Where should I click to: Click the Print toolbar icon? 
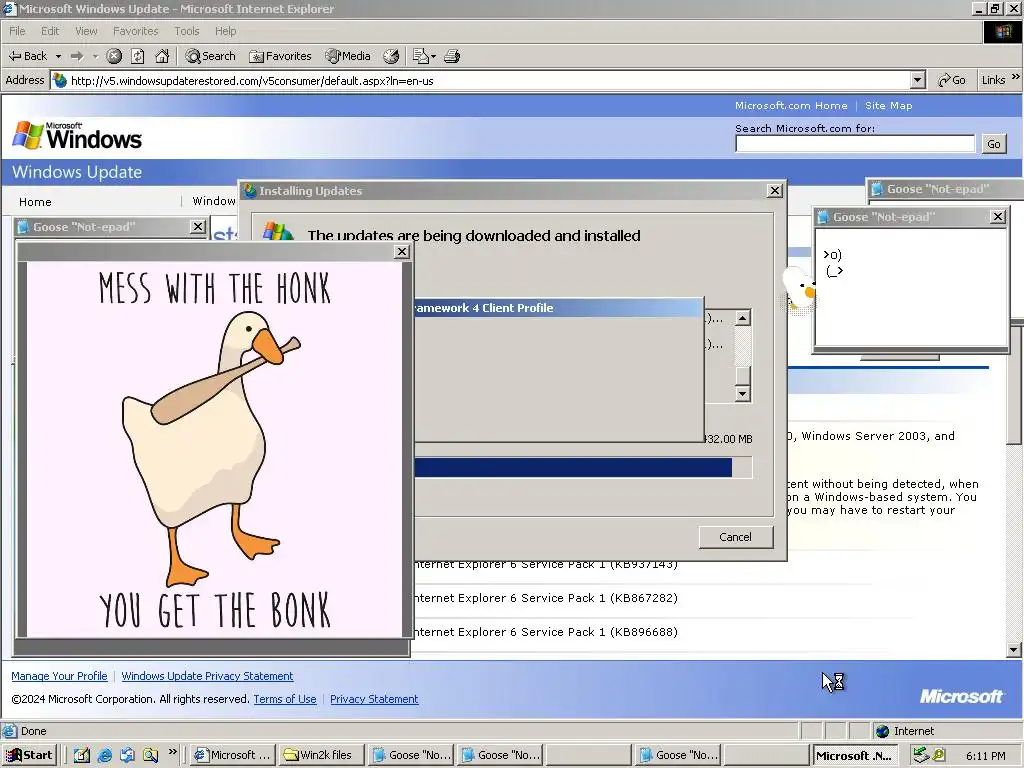coord(452,56)
